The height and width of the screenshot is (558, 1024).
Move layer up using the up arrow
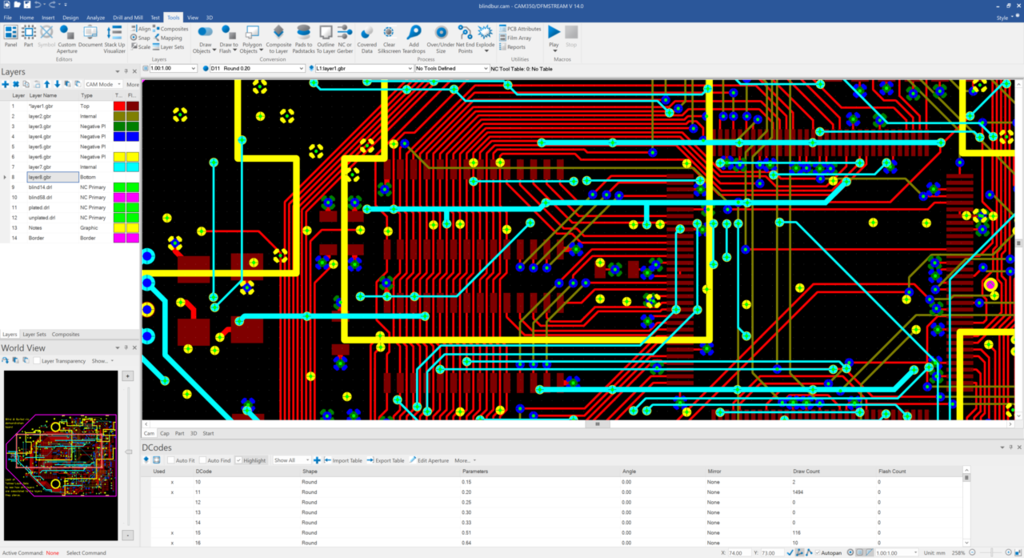47,84
